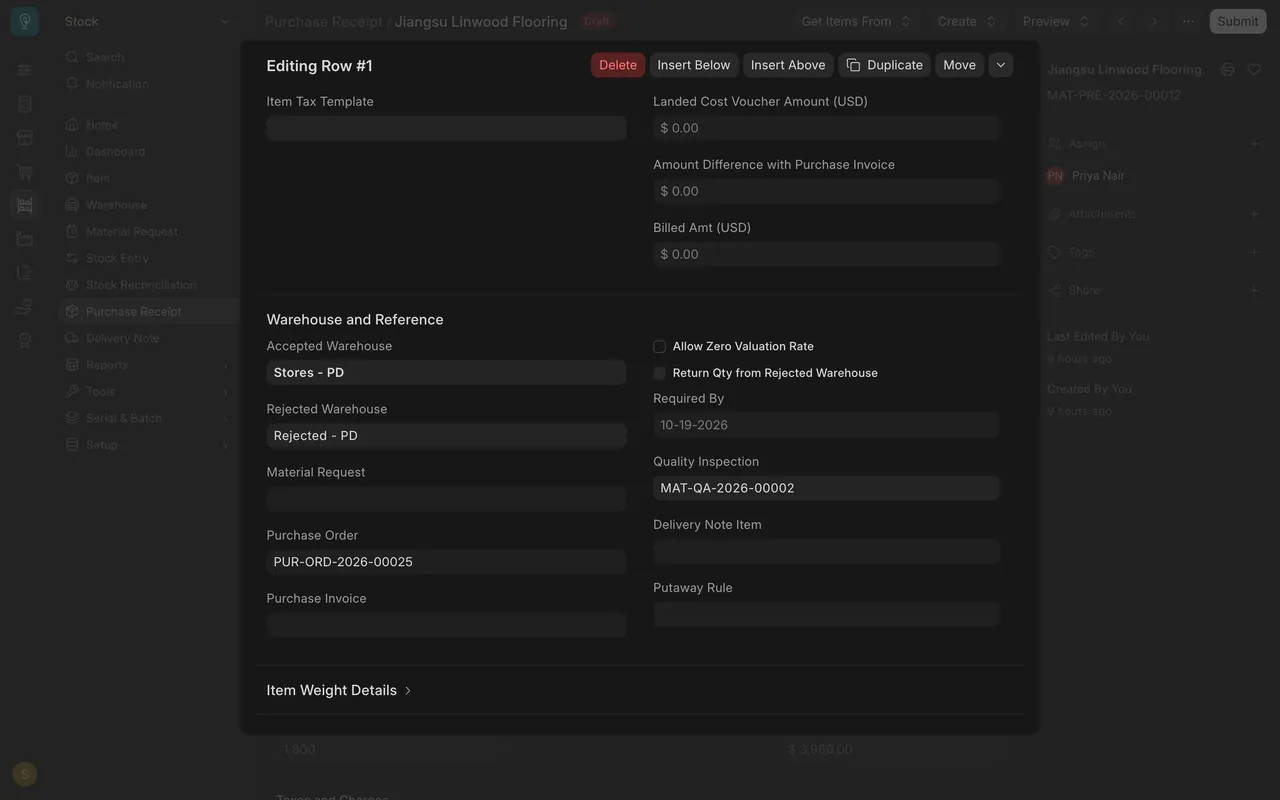Open the Create dropdown menu
This screenshot has height=800, width=1280.
tap(966, 21)
